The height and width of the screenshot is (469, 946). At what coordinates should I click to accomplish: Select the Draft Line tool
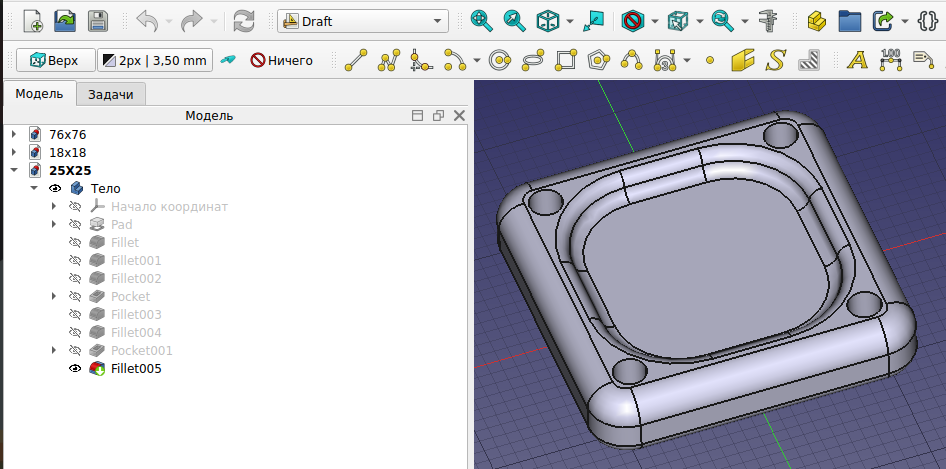(356, 60)
